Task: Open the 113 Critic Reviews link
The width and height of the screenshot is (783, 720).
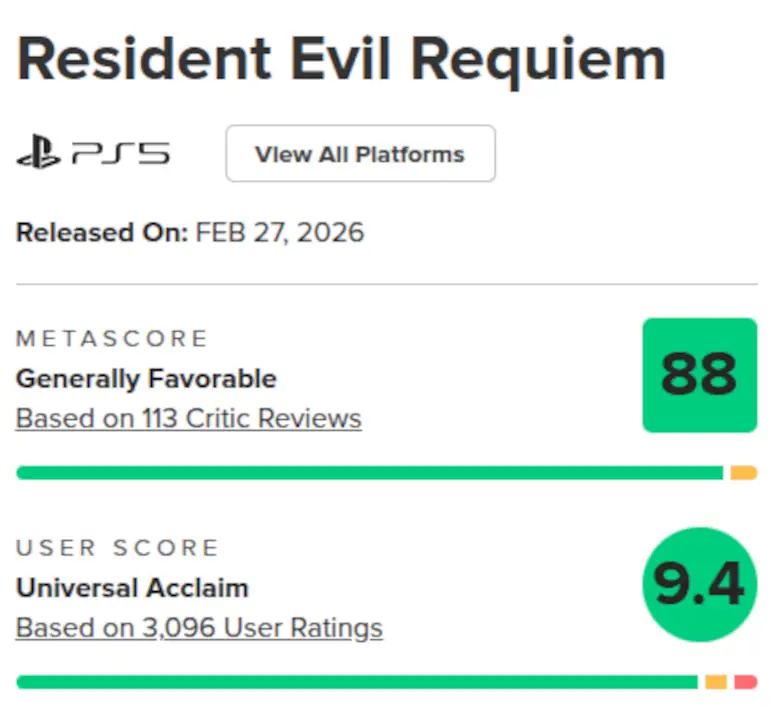Action: [x=189, y=418]
